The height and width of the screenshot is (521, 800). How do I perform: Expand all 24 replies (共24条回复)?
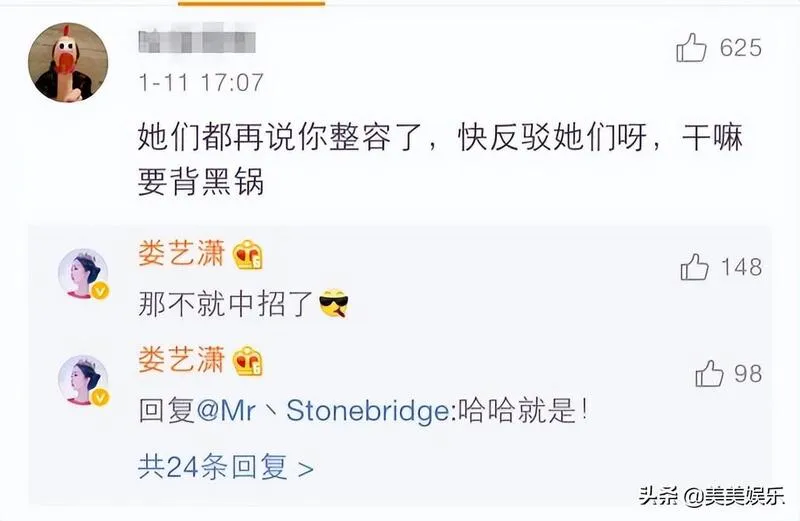pyautogui.click(x=226, y=466)
